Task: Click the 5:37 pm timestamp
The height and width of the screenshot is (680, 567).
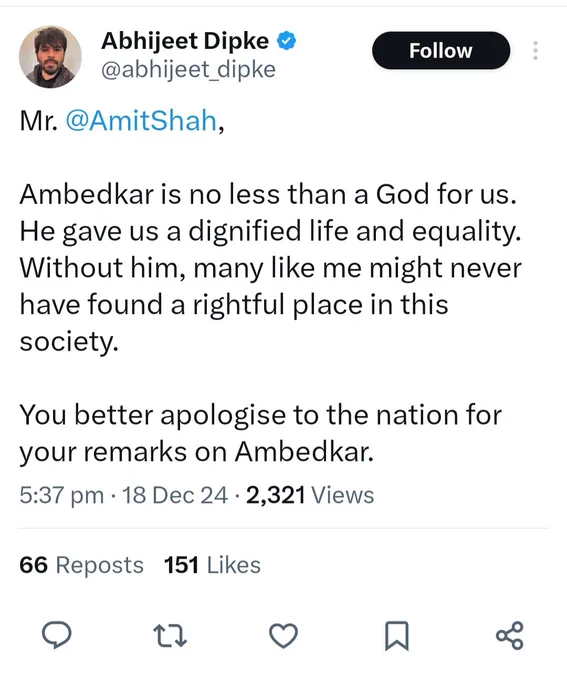Action: (x=62, y=495)
